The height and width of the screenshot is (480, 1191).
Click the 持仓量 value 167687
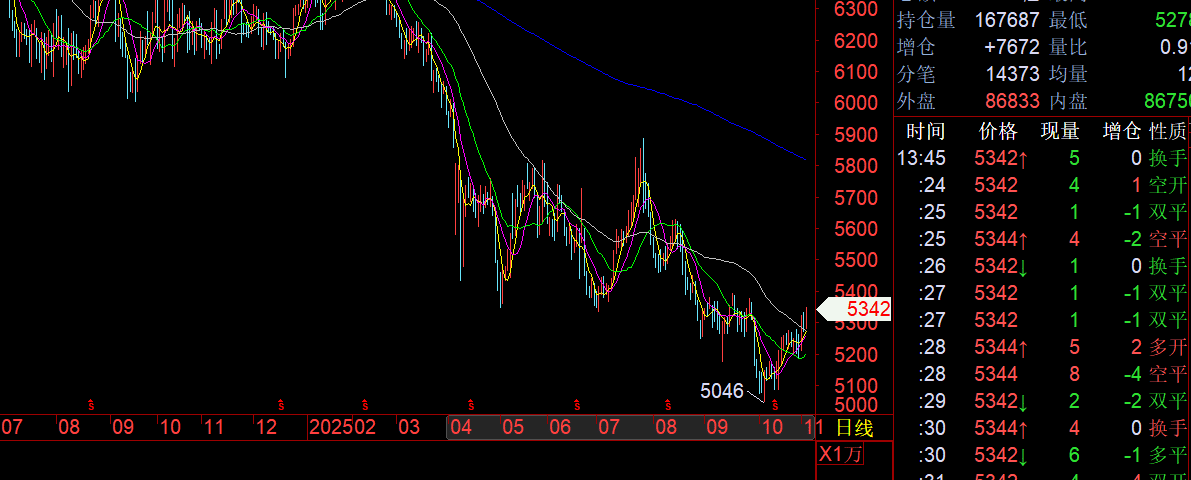pos(1002,20)
